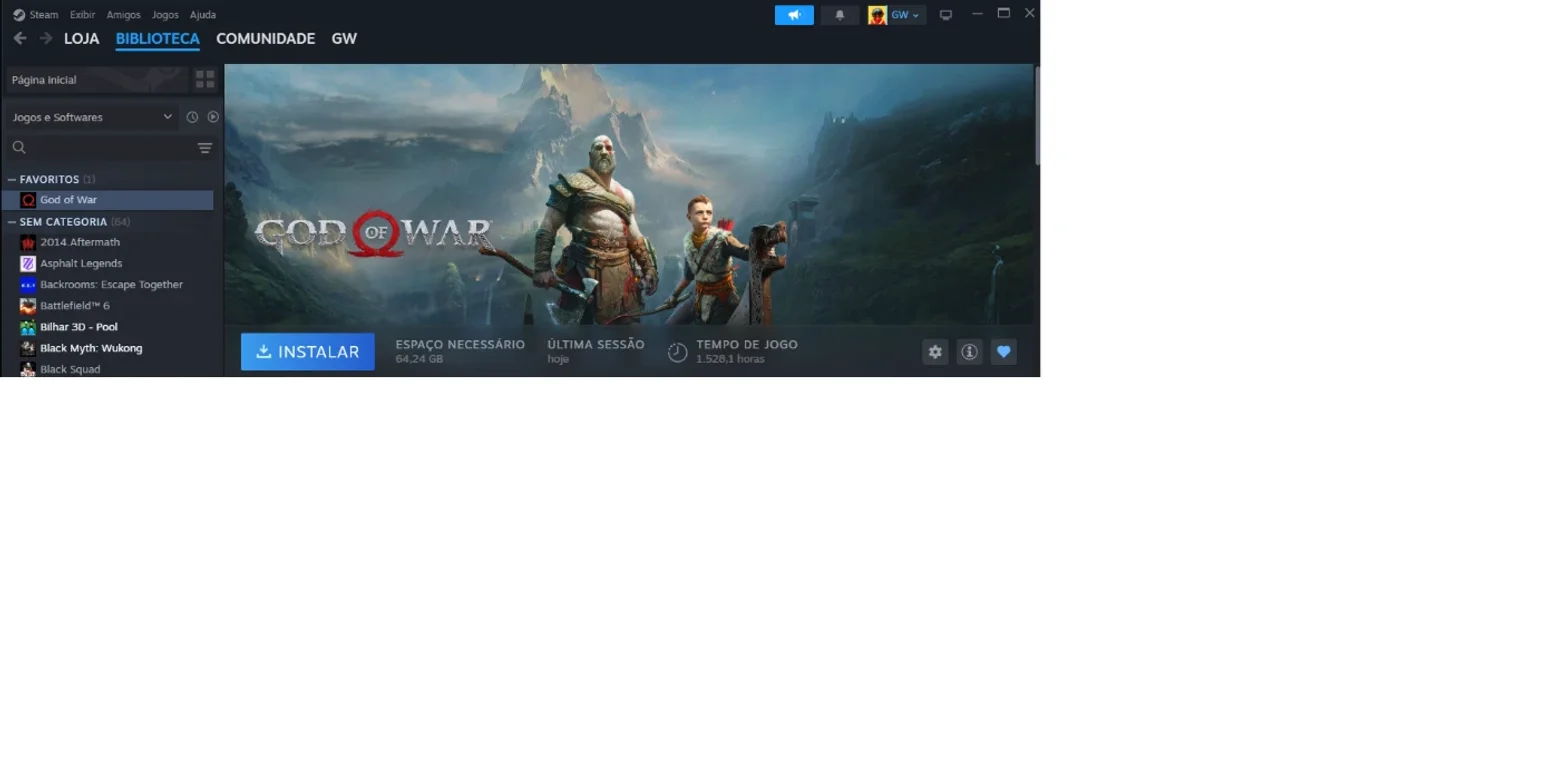
Task: Open notifications with the bell icon
Action: 840,15
